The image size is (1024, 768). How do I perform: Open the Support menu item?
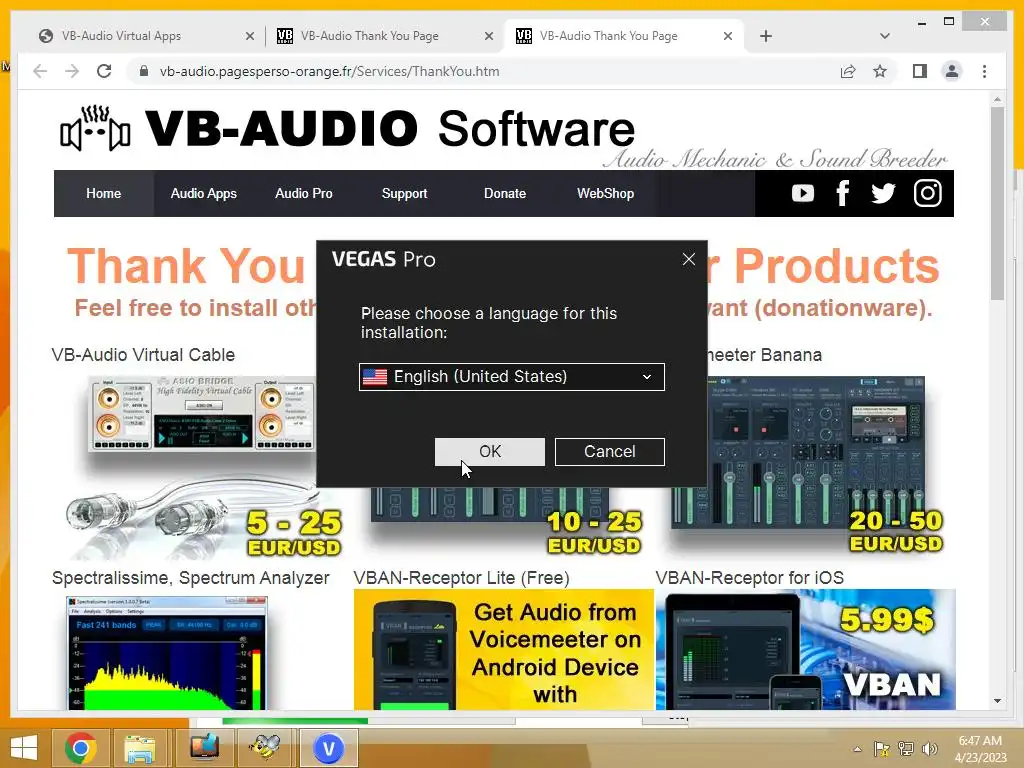click(x=404, y=193)
